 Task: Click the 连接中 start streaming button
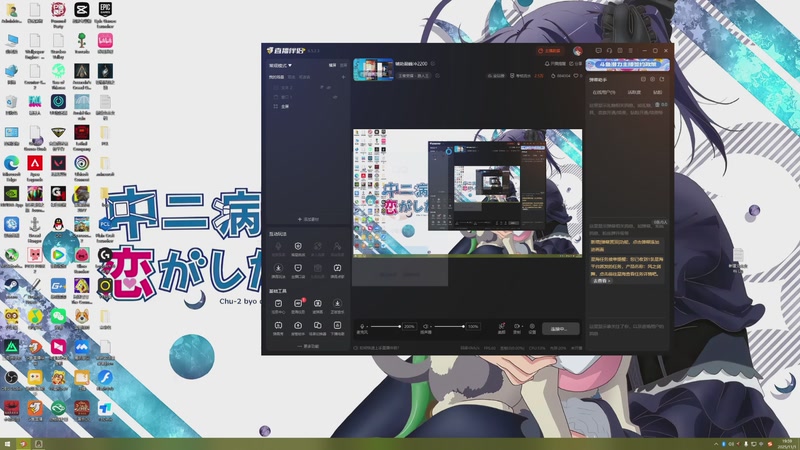tap(561, 329)
